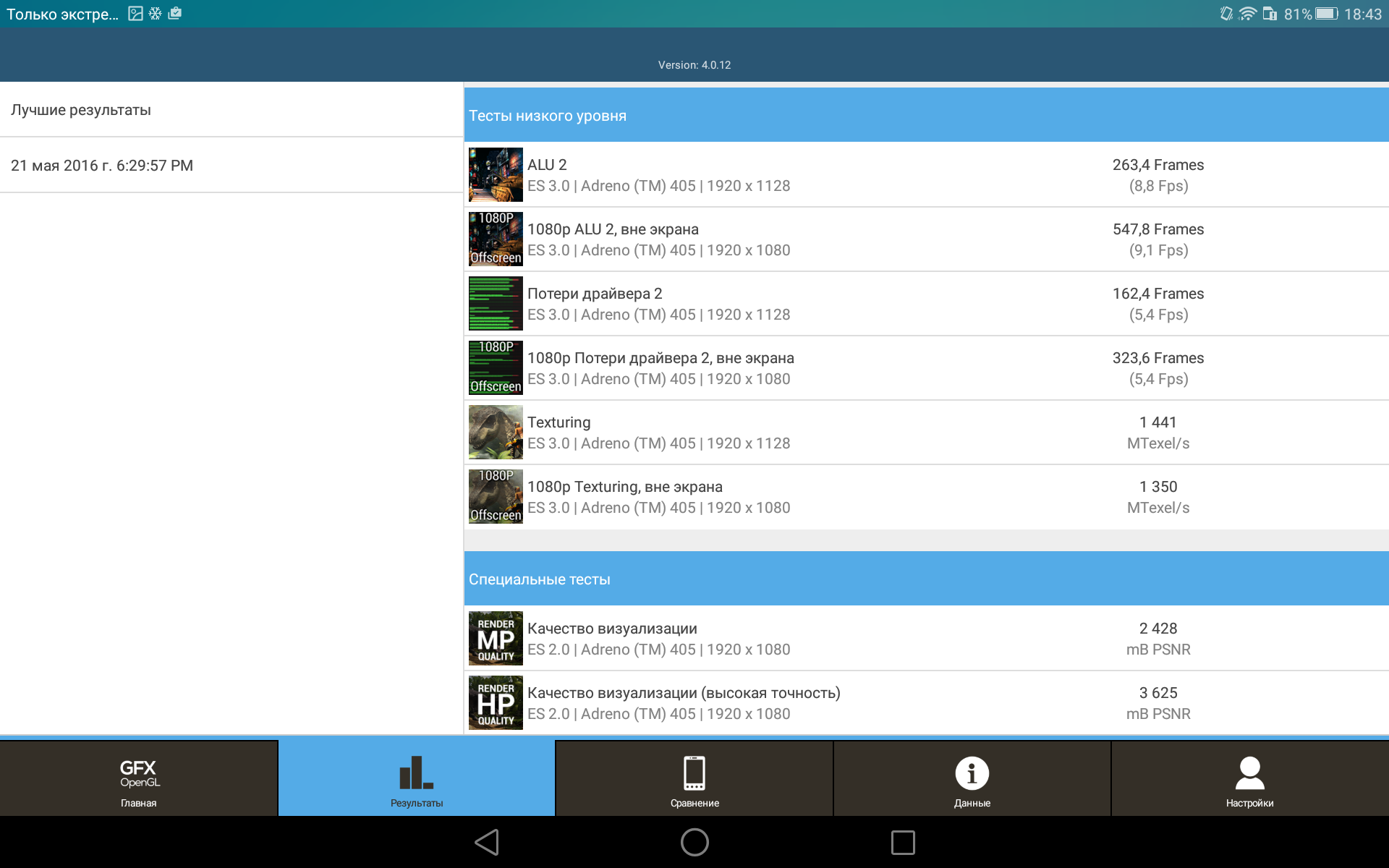The image size is (1389, 868).
Task: Tap the Android recent apps square button
Action: [x=903, y=842]
